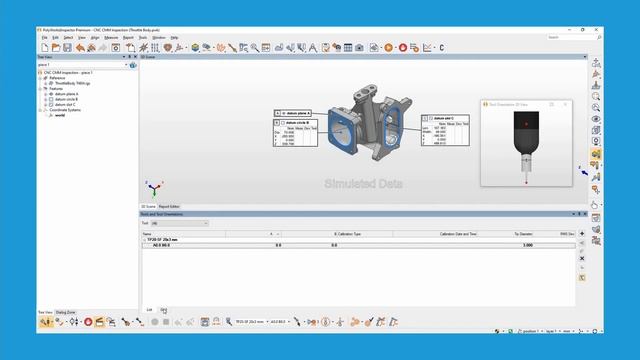Collapse the Reference tree node
This screenshot has height=360, width=640.
(40, 78)
